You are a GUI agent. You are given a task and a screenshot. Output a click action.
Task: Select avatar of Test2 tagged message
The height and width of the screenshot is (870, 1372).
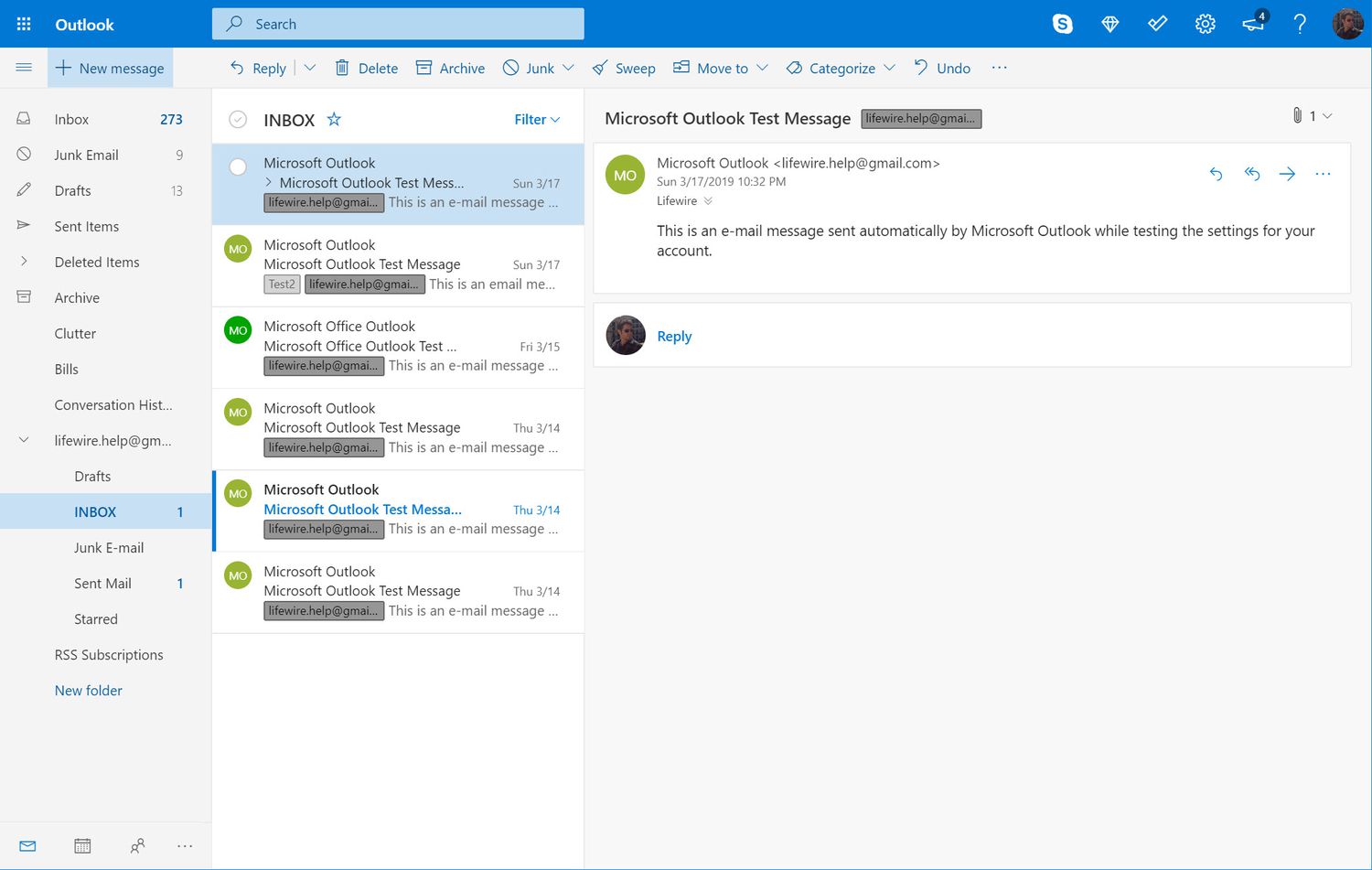point(238,249)
